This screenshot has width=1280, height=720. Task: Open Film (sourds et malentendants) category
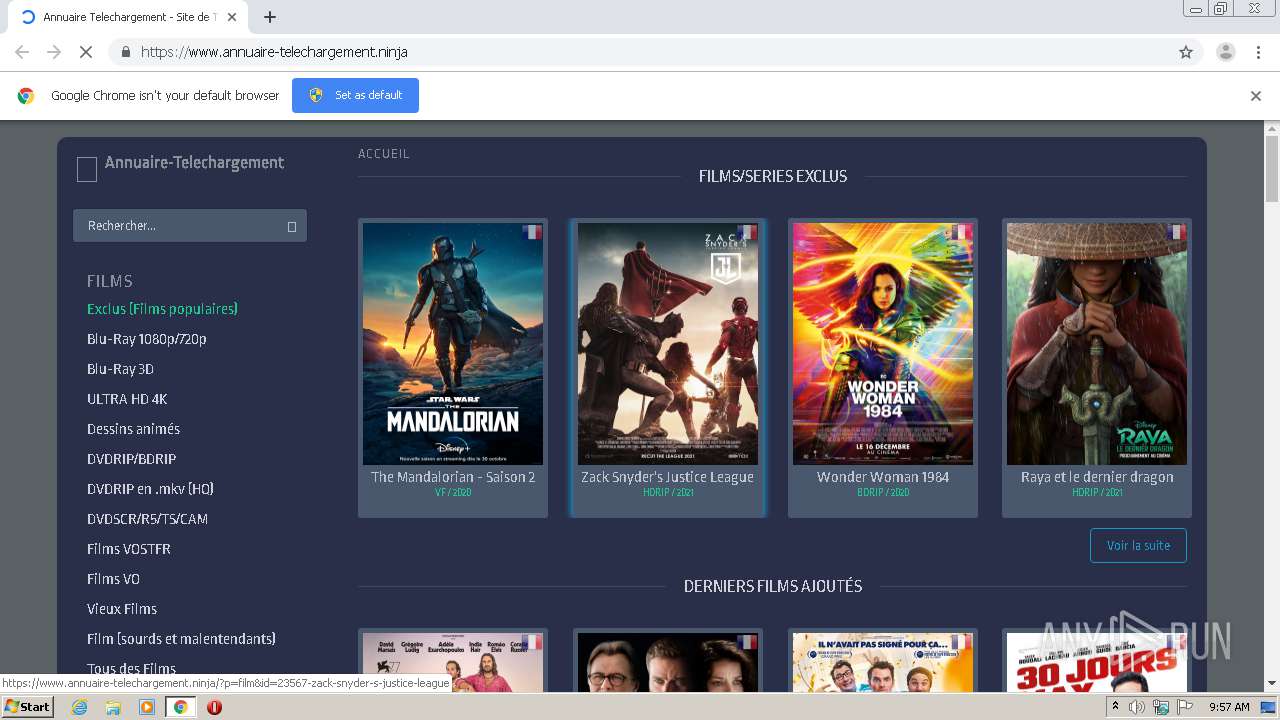[x=181, y=639]
